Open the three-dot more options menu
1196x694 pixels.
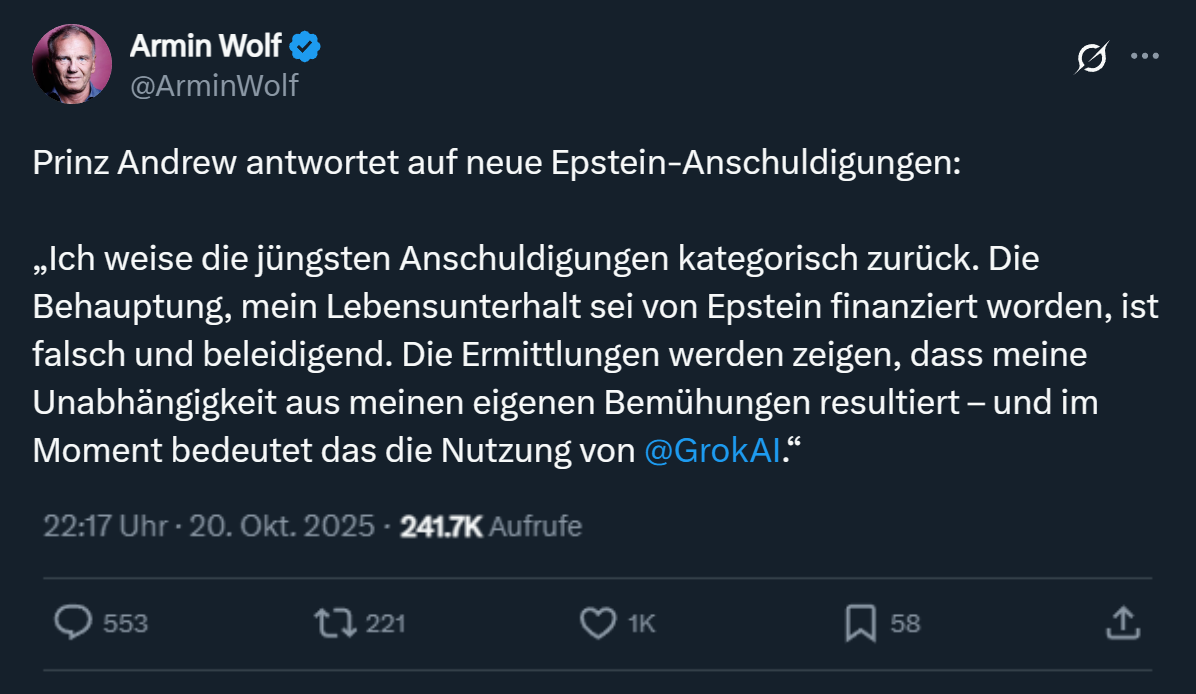(1144, 57)
